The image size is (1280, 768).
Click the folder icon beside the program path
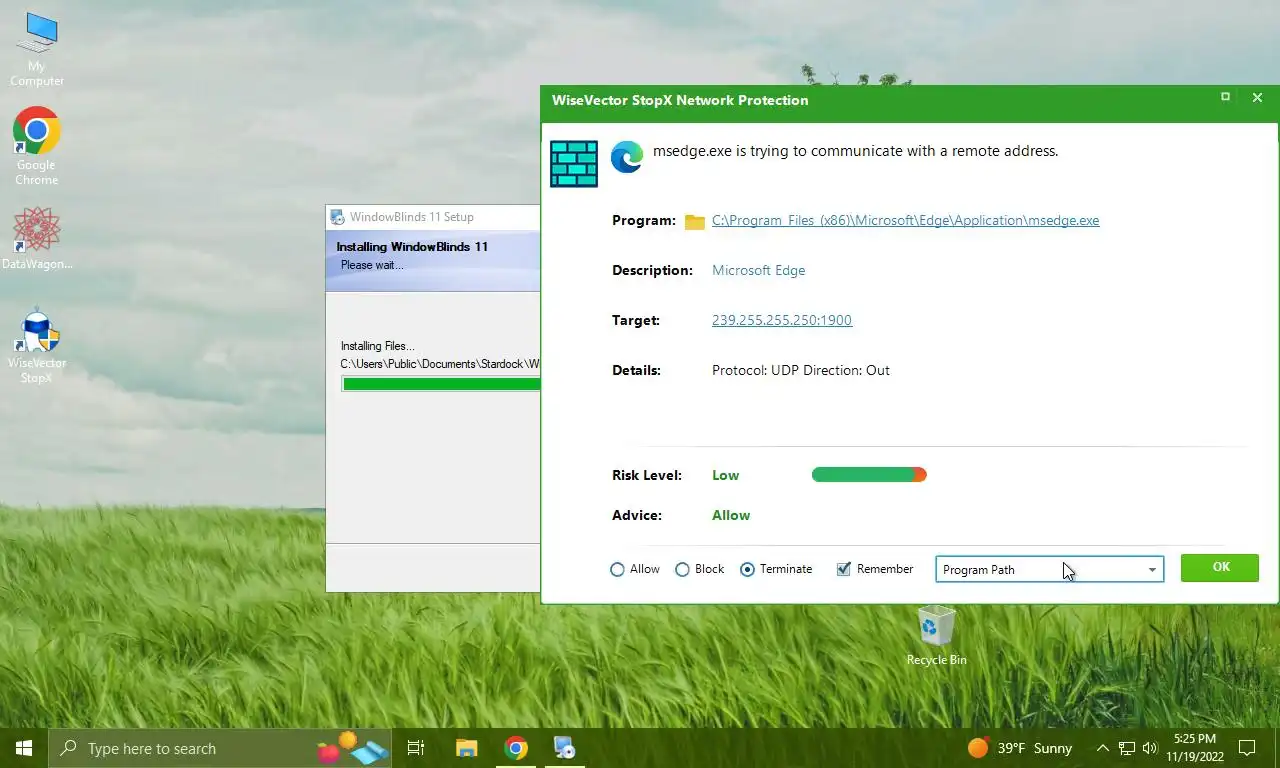695,221
